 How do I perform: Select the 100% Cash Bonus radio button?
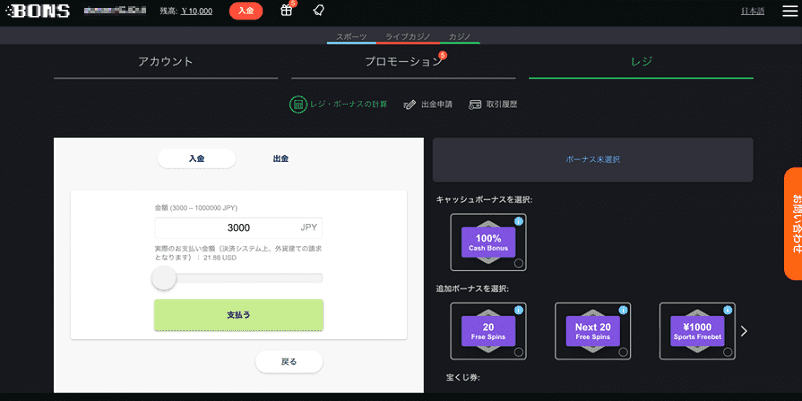coord(518,263)
